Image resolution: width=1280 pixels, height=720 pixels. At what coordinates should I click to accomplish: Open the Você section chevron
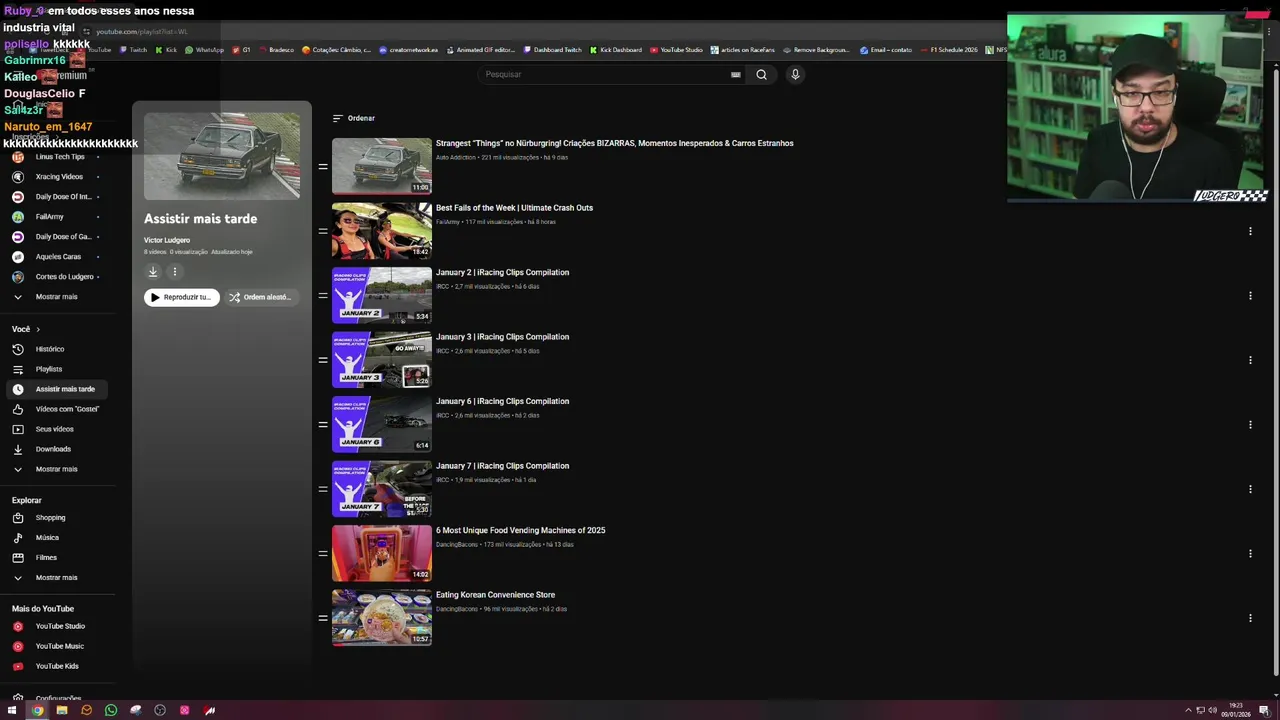(x=38, y=329)
